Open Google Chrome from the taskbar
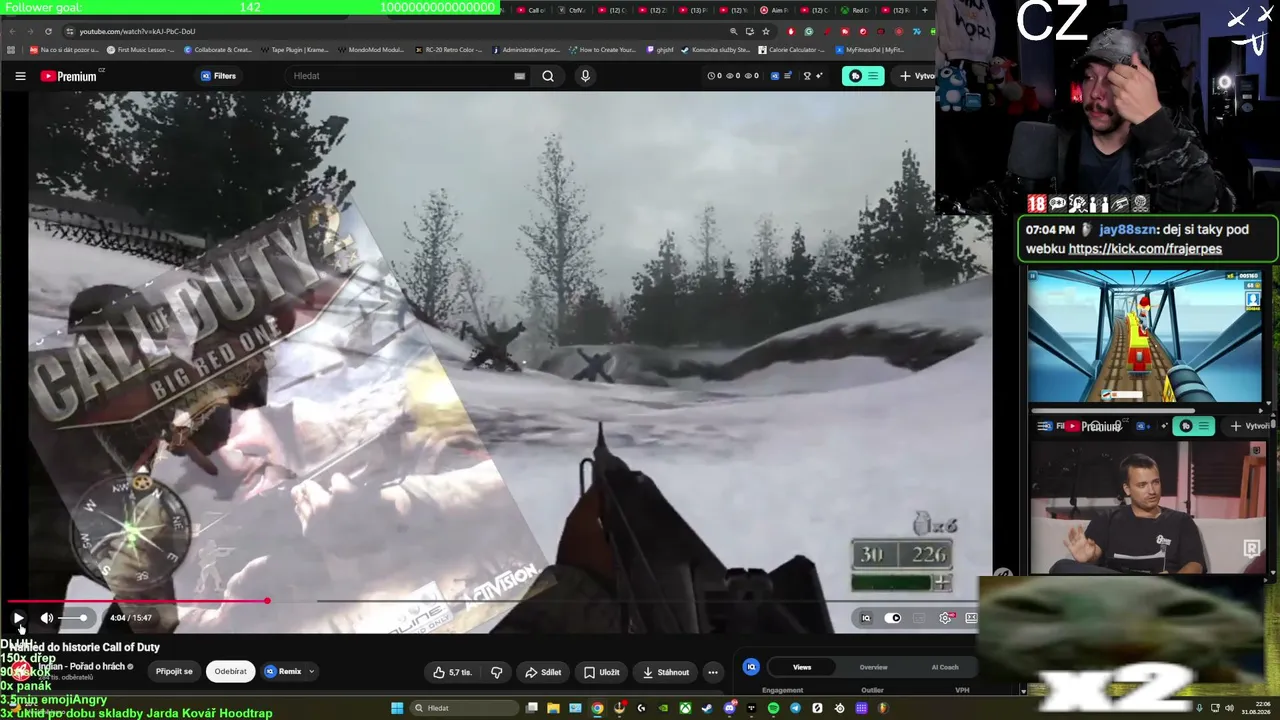 tap(597, 708)
